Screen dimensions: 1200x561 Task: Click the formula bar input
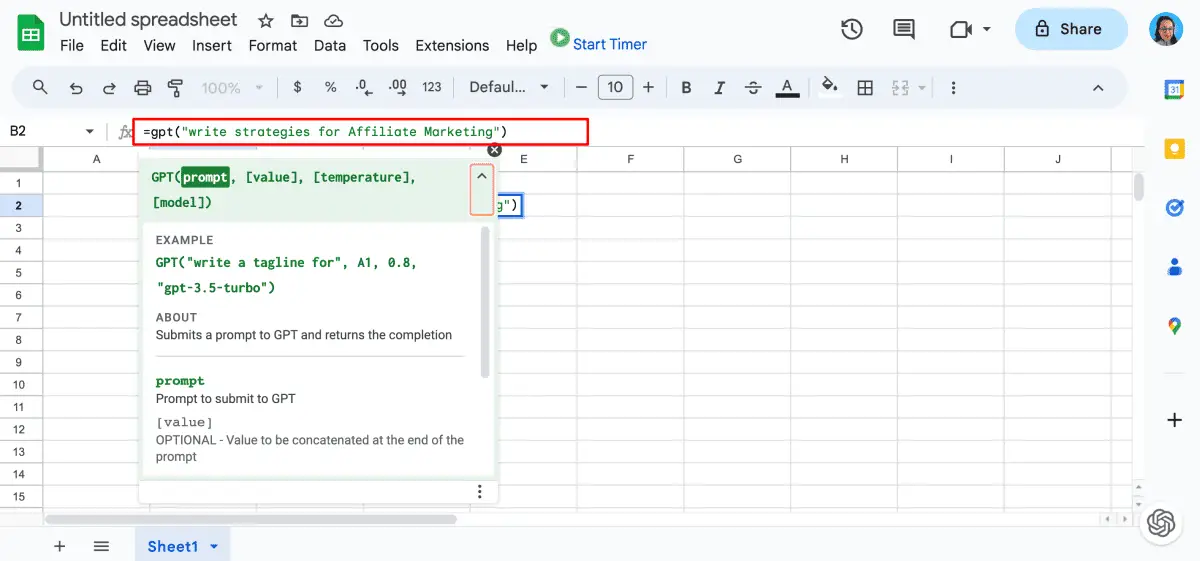pos(360,131)
